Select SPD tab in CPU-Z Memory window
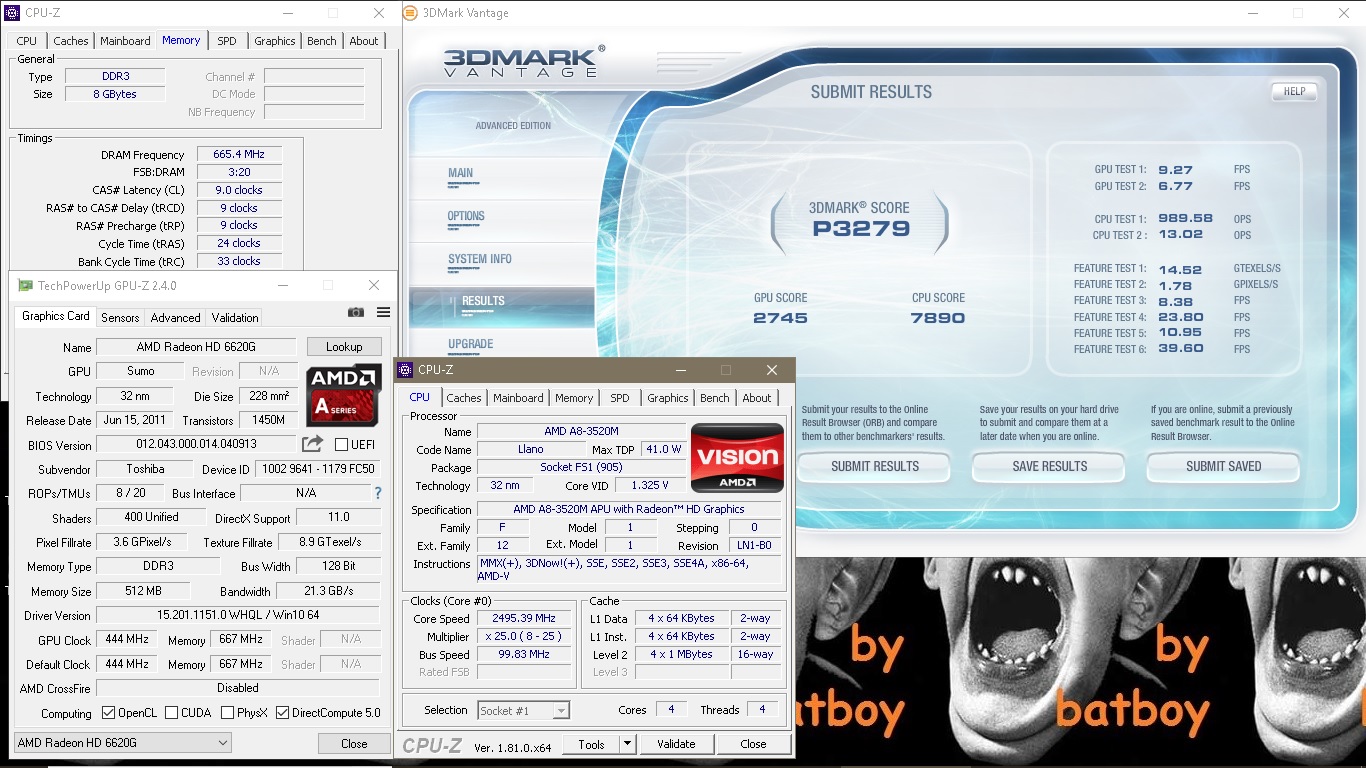The width and height of the screenshot is (1366, 768). (227, 41)
